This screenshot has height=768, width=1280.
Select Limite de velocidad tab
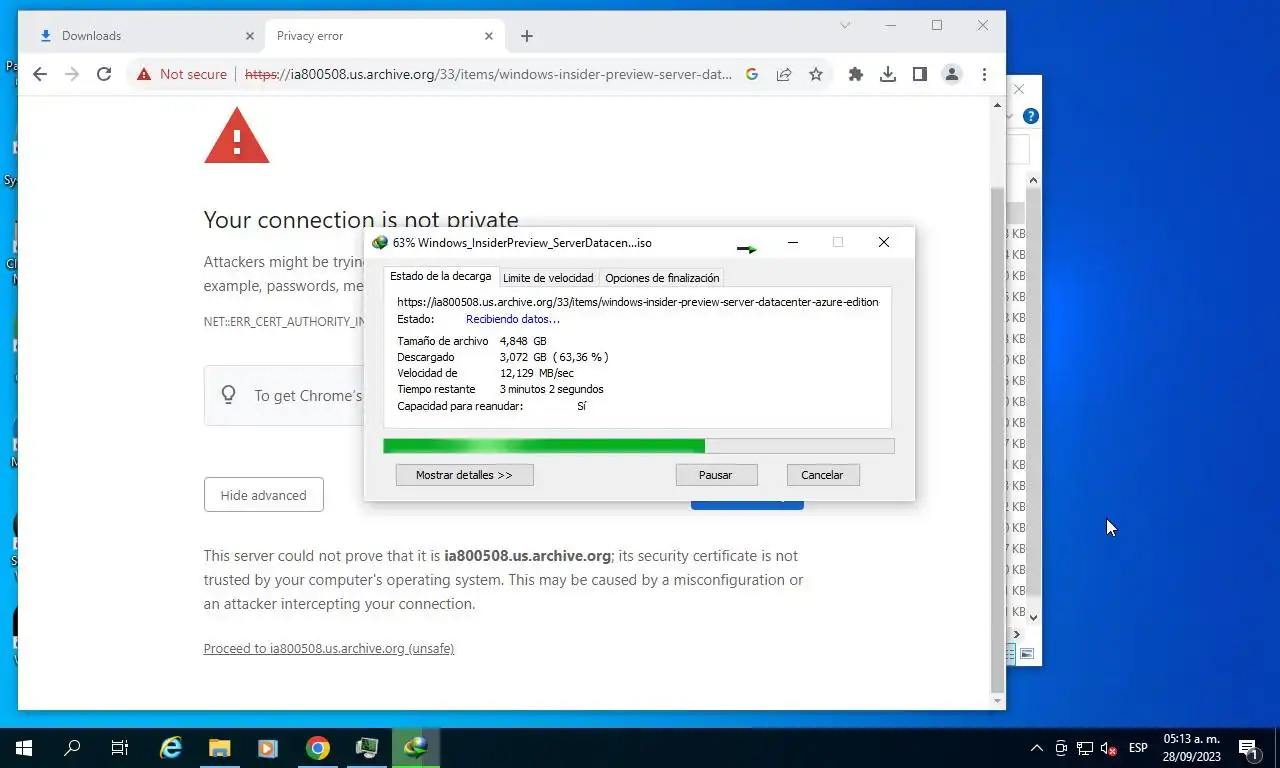point(548,278)
